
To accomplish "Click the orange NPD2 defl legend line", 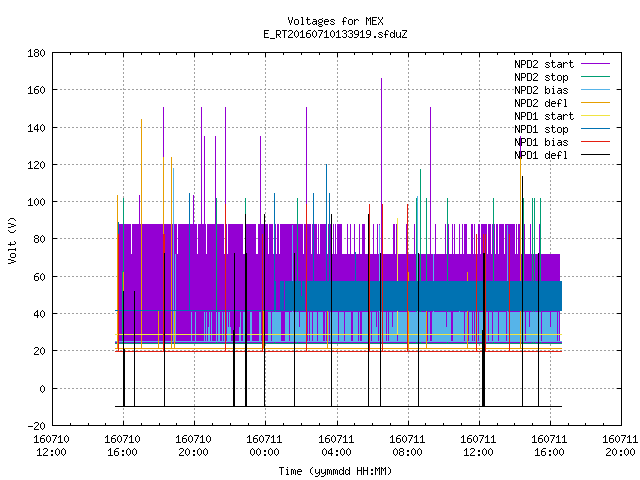I will click(x=596, y=103).
